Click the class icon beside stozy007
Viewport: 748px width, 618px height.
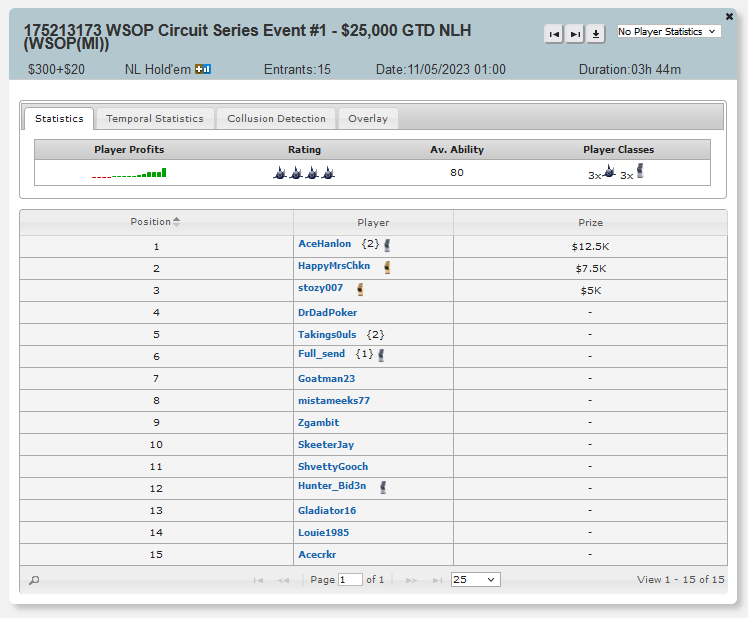pyautogui.click(x=360, y=289)
